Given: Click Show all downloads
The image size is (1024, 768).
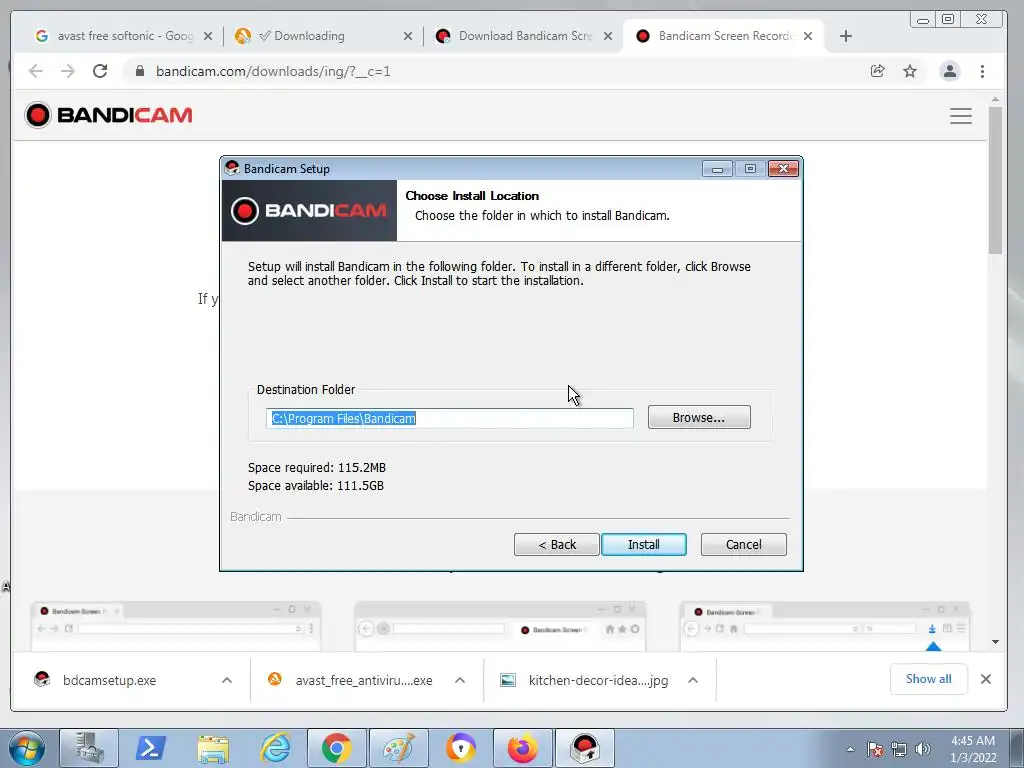Looking at the screenshot, I should click(928, 679).
